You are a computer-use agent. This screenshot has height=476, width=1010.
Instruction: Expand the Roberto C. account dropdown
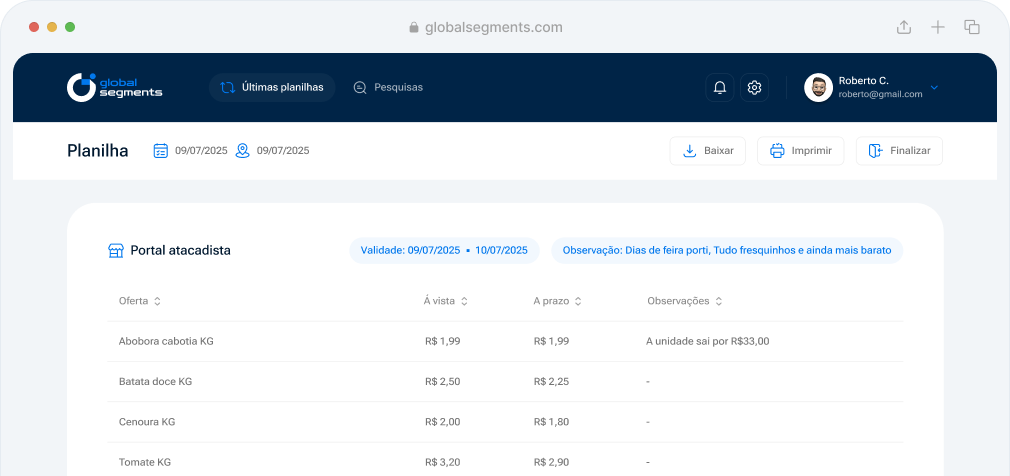(x=934, y=88)
